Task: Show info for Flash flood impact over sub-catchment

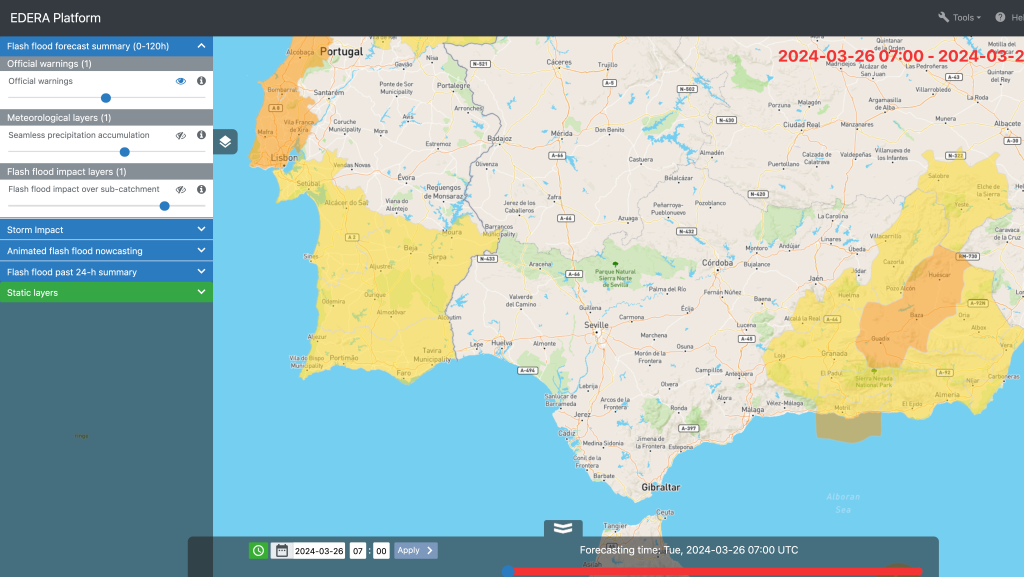Action: coord(201,189)
